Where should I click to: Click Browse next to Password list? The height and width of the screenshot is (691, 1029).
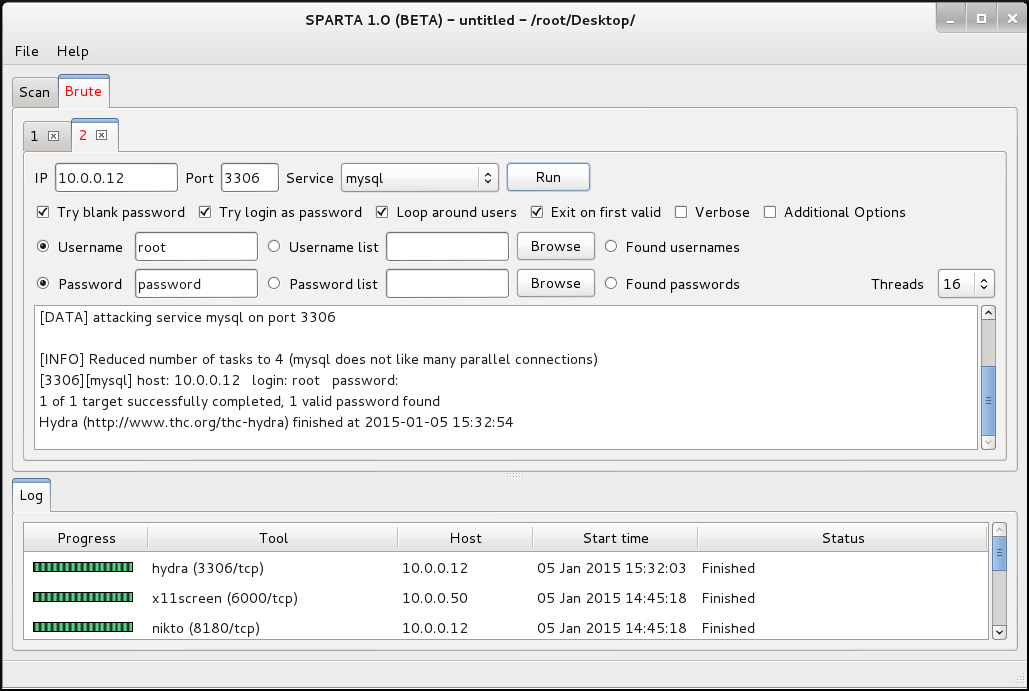tap(555, 283)
